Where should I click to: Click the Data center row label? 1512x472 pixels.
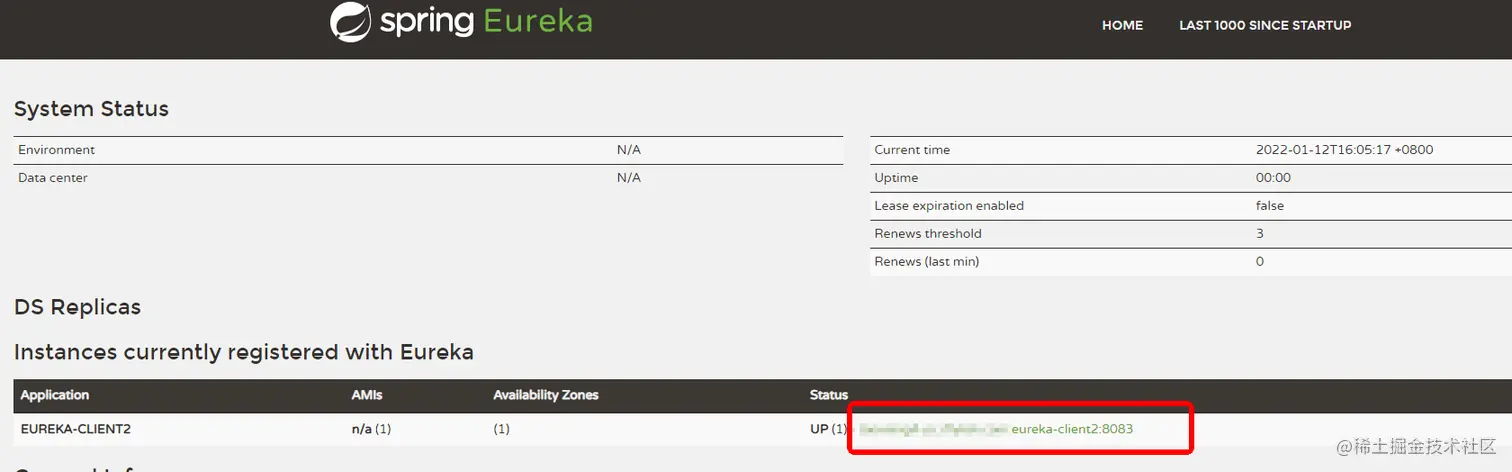(x=53, y=178)
